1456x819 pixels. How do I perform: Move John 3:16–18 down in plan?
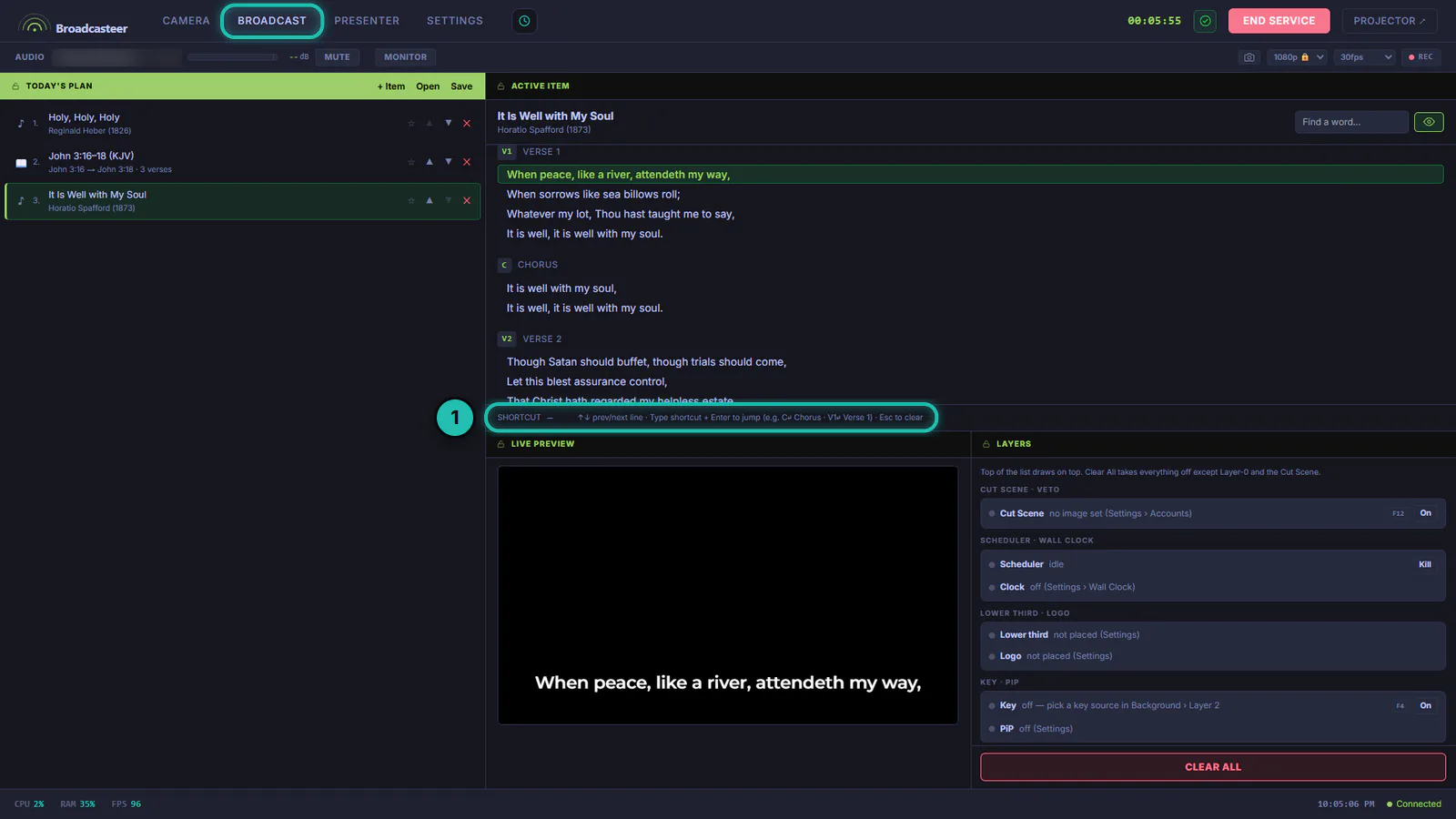click(x=449, y=162)
